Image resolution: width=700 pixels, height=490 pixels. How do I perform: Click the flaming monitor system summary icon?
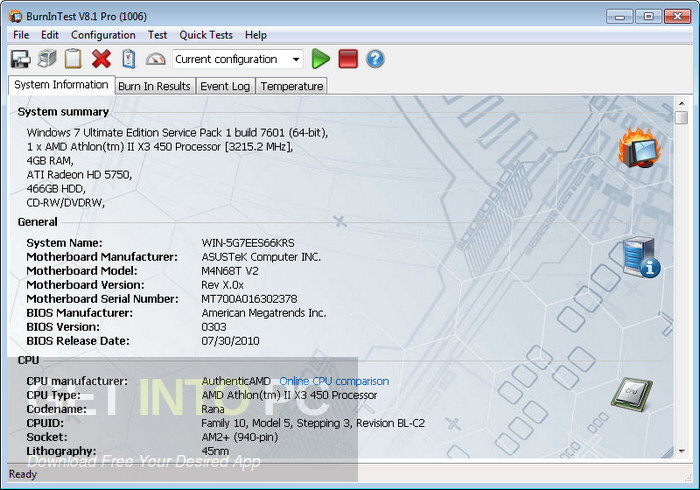tap(639, 147)
